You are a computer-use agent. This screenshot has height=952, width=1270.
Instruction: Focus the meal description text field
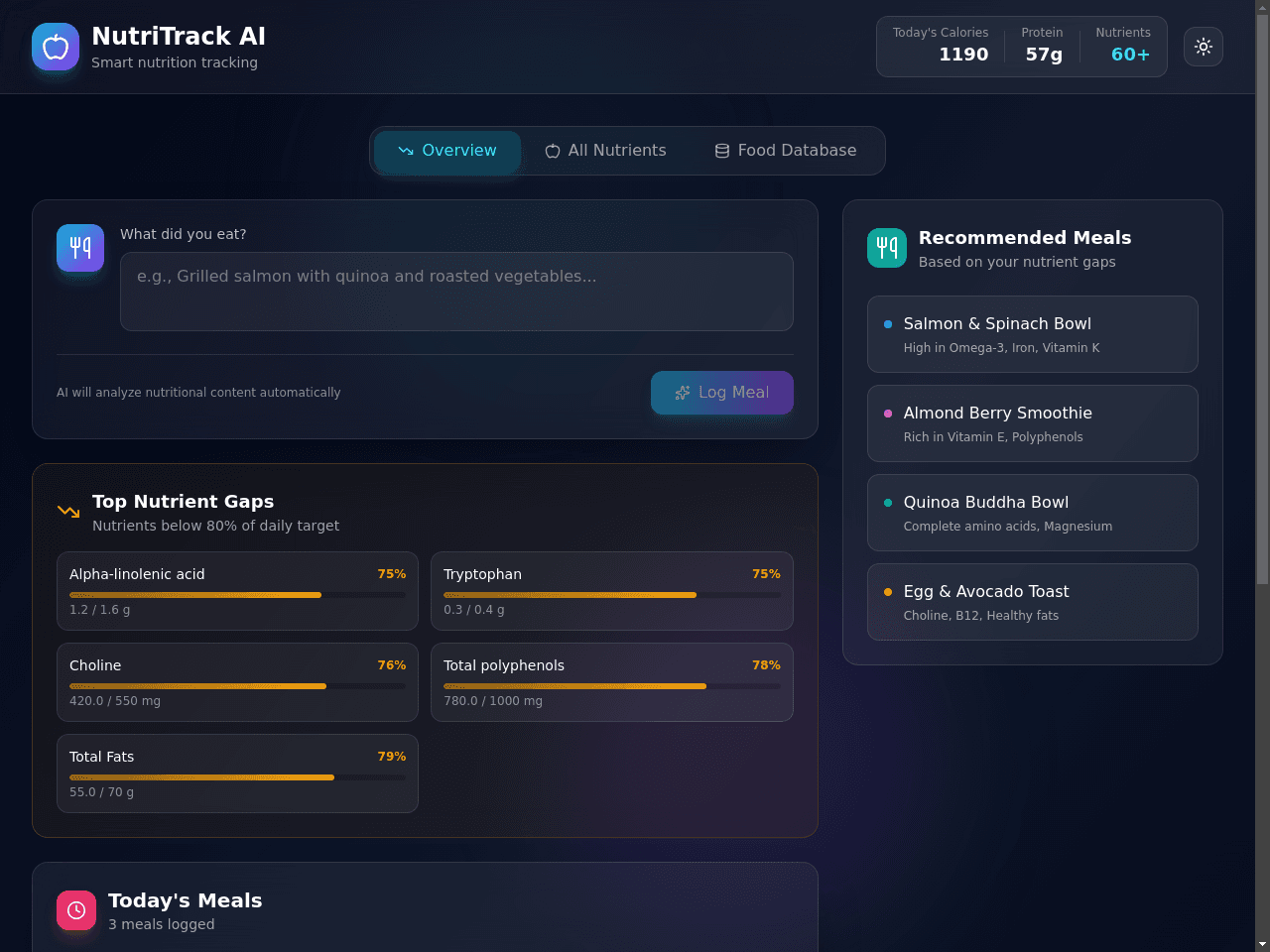coord(456,292)
